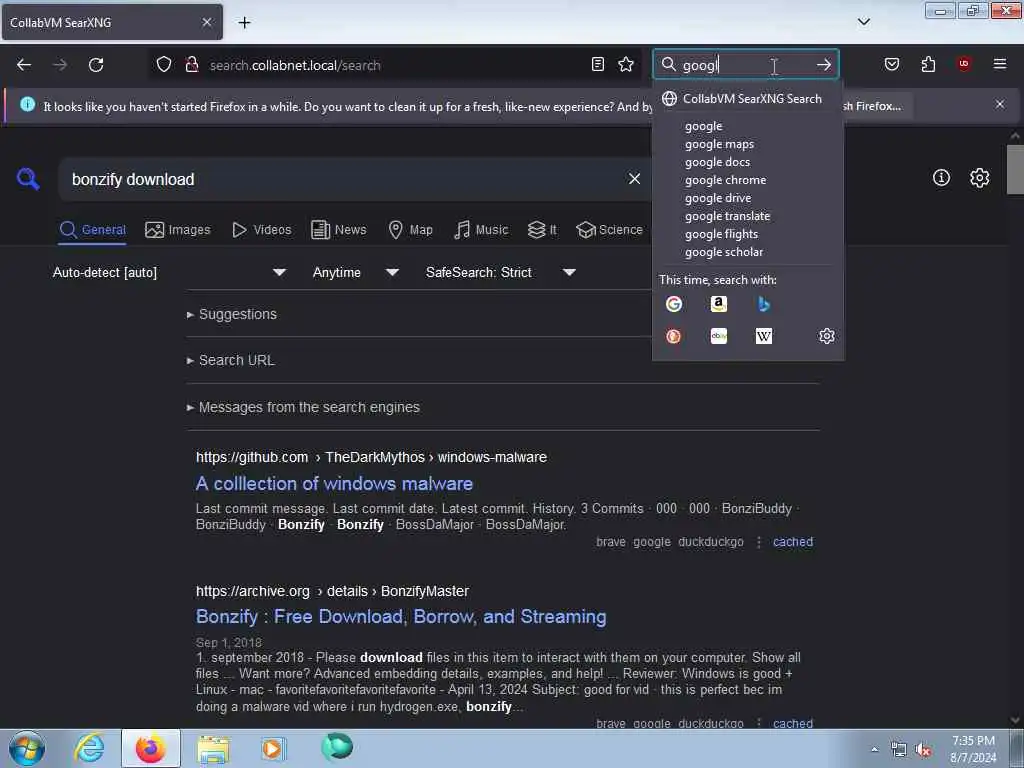
Task: Dismiss the Firefox refresh notification bar
Action: coord(999,104)
